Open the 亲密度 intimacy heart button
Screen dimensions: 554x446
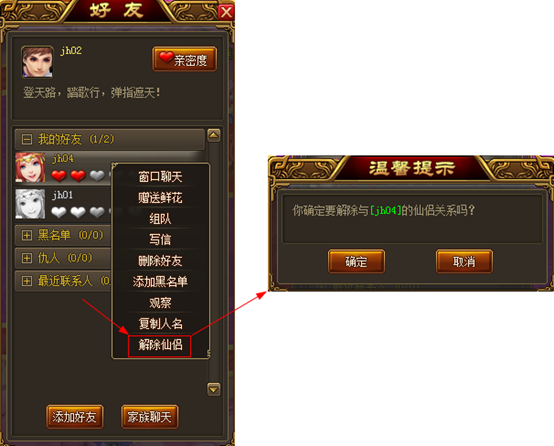tap(184, 59)
